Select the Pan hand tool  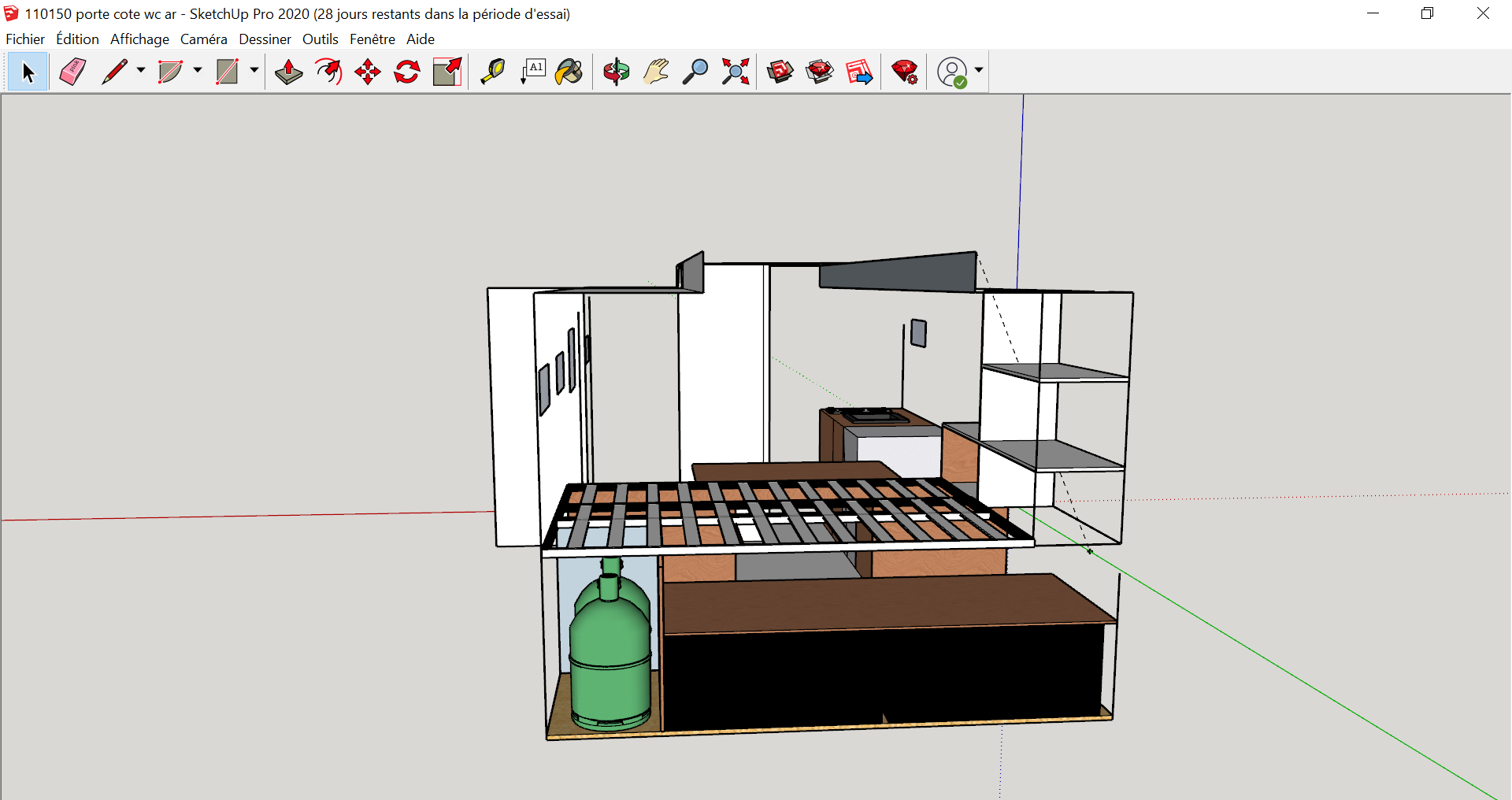click(x=656, y=72)
